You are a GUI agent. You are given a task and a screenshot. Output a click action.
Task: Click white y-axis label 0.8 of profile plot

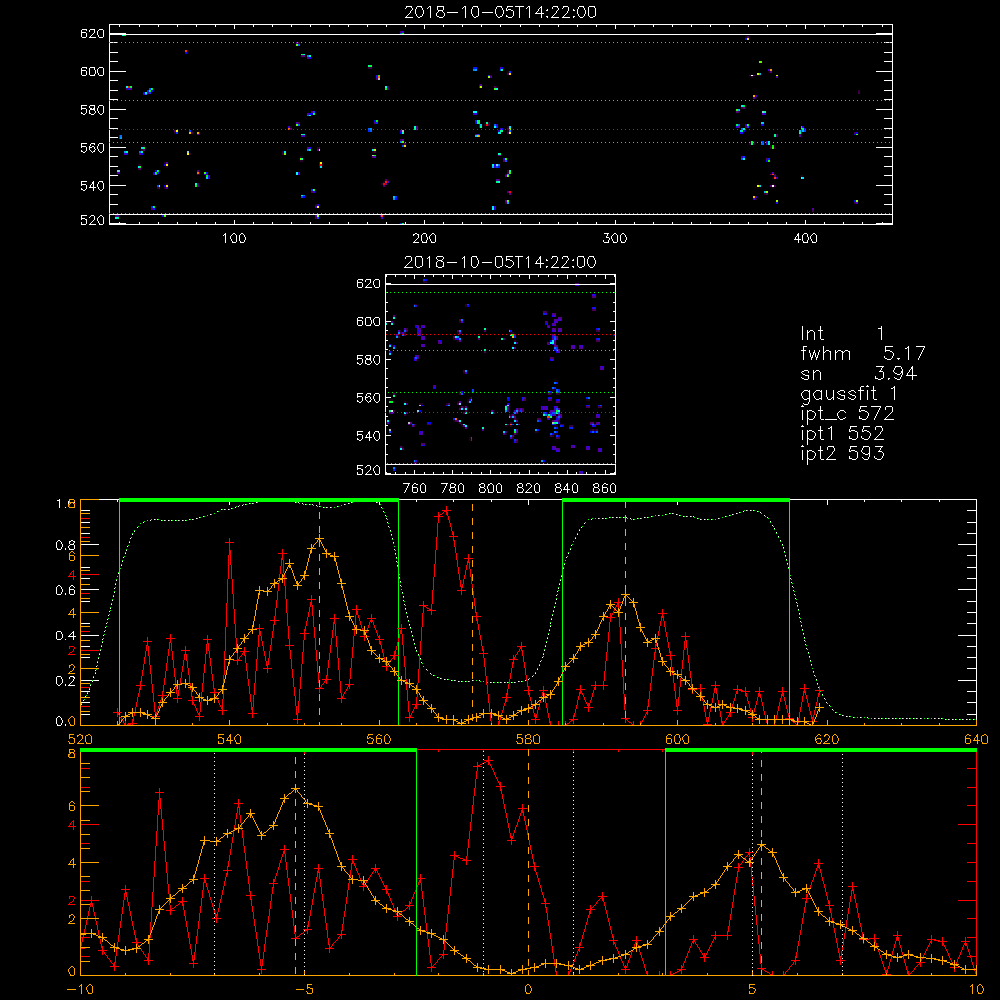coord(66,545)
